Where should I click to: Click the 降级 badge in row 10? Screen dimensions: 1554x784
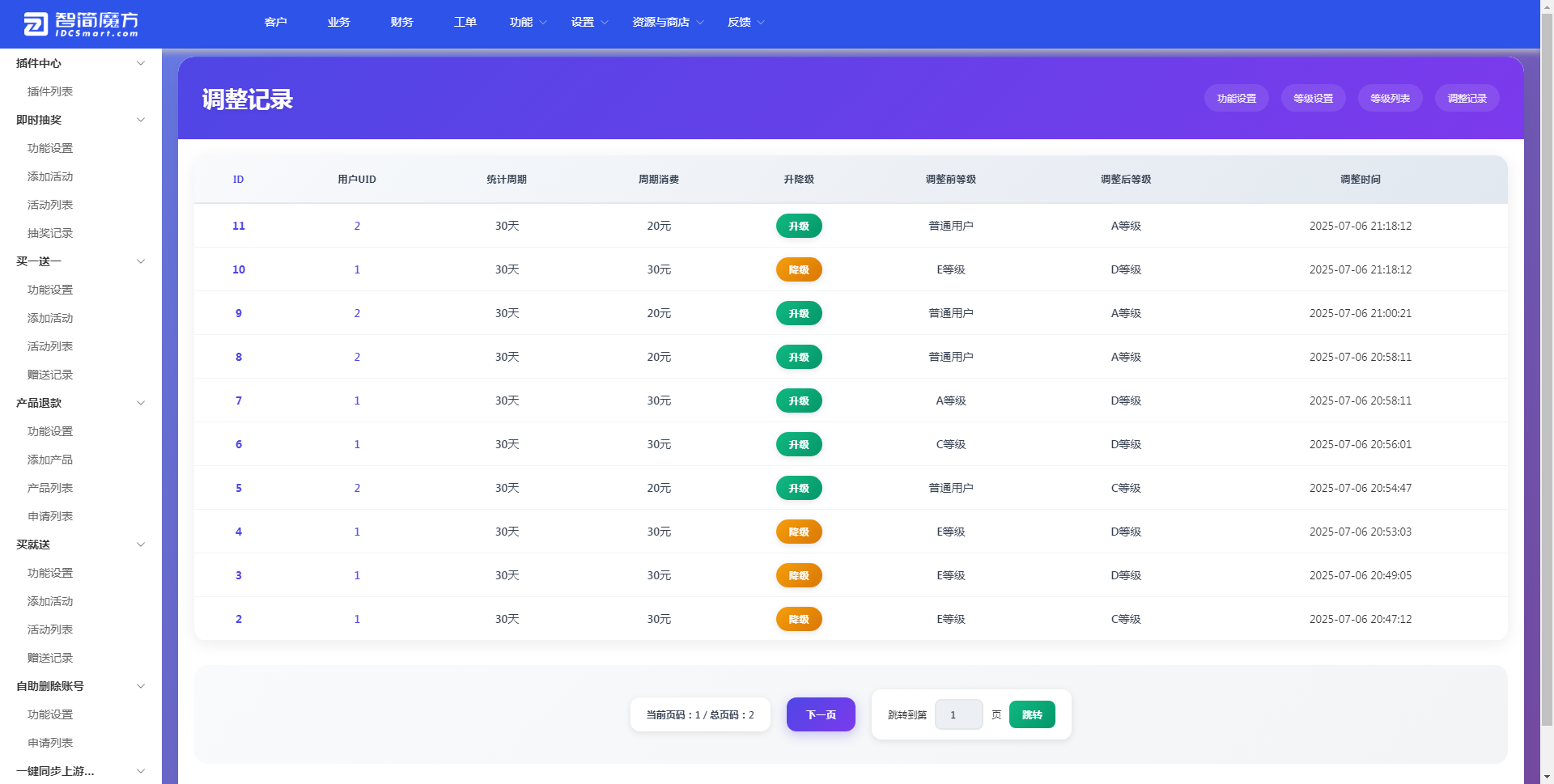[x=799, y=269]
